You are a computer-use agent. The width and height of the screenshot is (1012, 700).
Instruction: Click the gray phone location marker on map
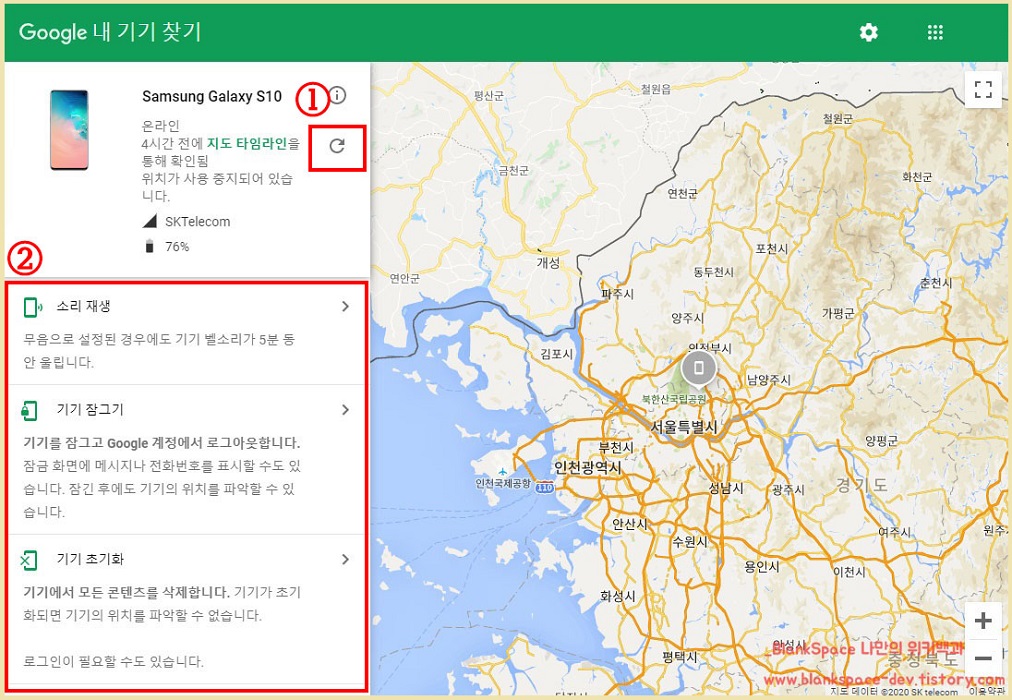tap(698, 369)
